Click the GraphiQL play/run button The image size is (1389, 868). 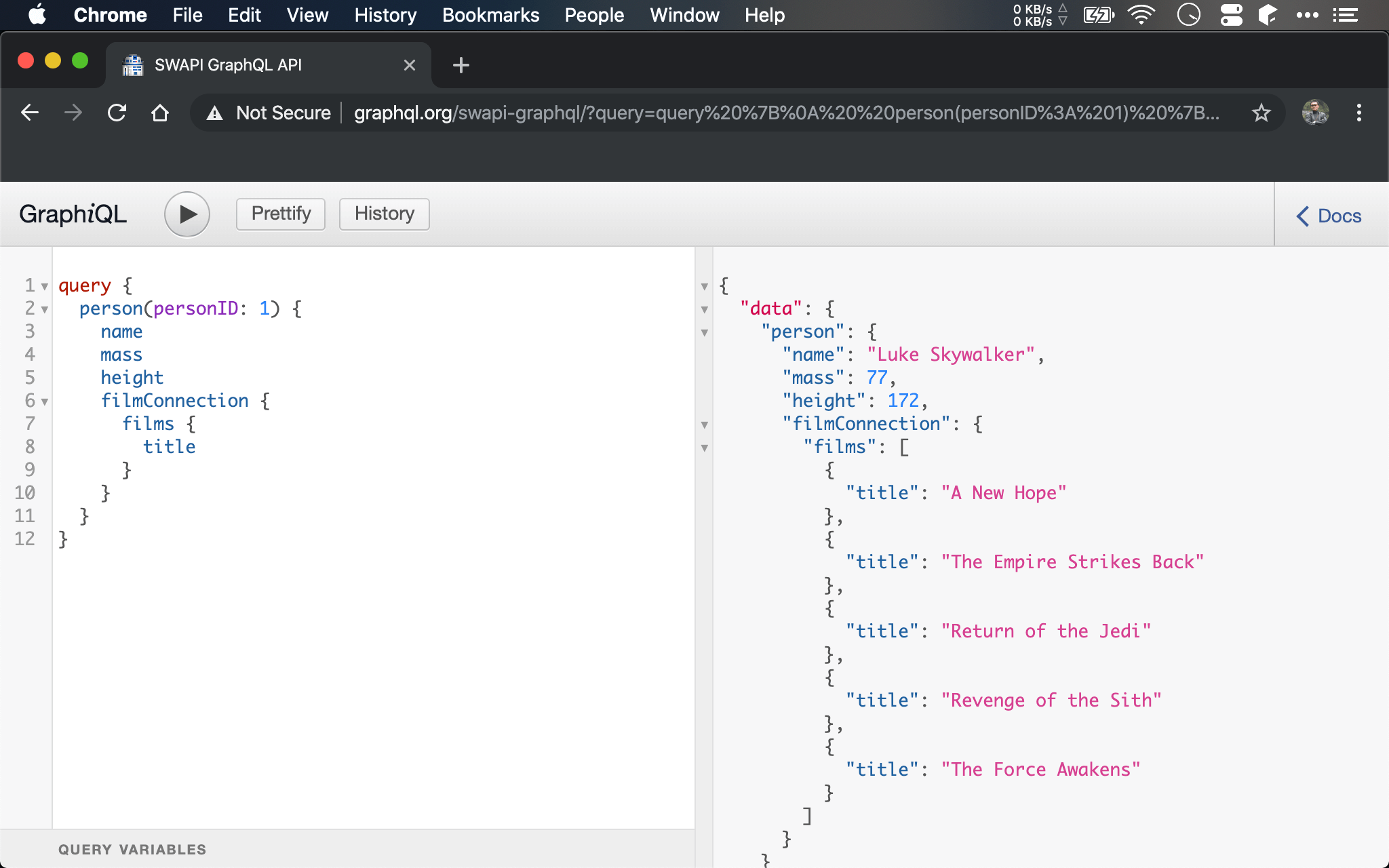pyautogui.click(x=186, y=213)
